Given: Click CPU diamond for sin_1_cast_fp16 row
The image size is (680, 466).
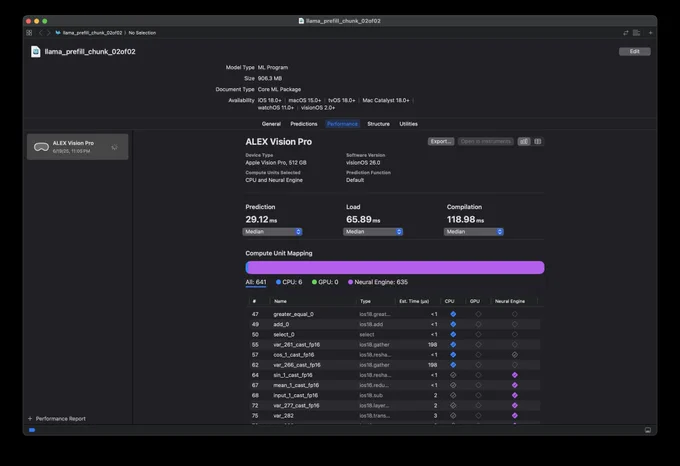Looking at the screenshot, I should (453, 375).
